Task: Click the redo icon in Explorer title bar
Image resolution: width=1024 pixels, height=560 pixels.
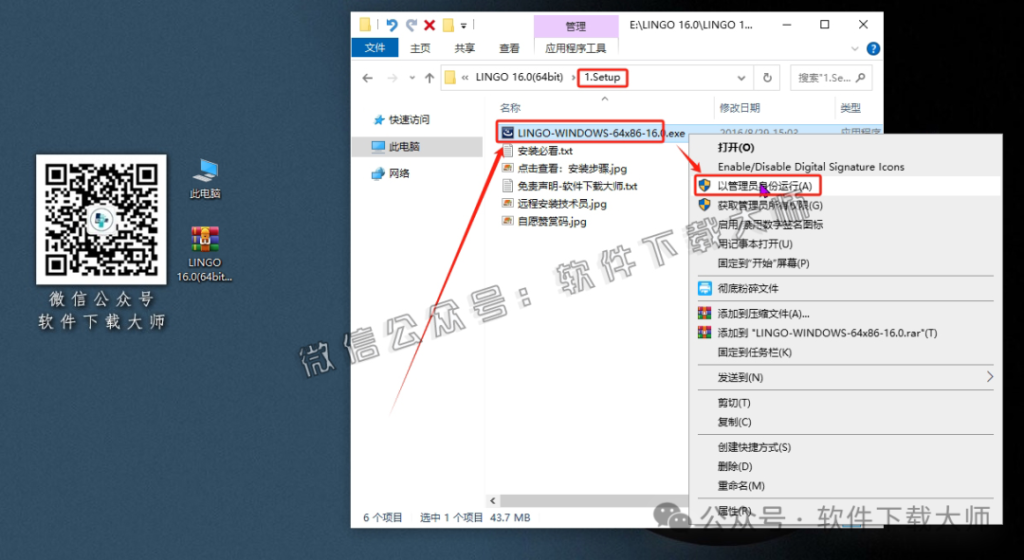Action: point(411,25)
